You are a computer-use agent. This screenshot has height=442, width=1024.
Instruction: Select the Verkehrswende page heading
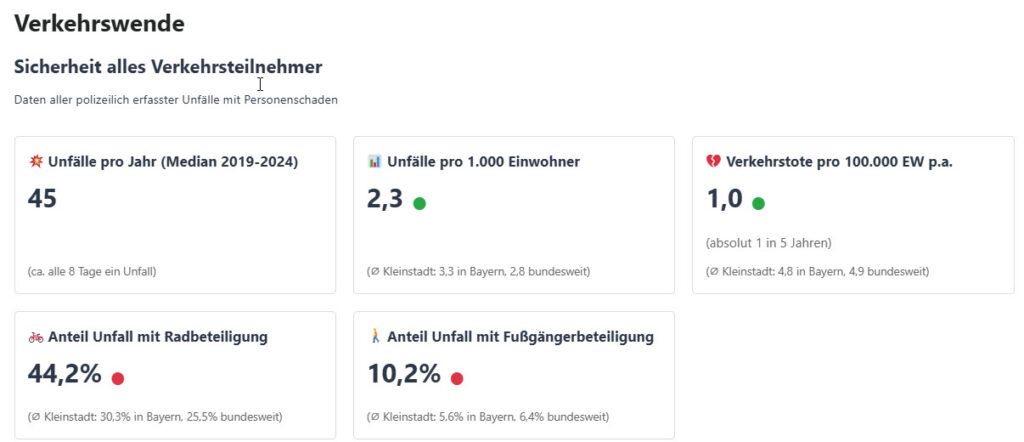[x=99, y=23]
